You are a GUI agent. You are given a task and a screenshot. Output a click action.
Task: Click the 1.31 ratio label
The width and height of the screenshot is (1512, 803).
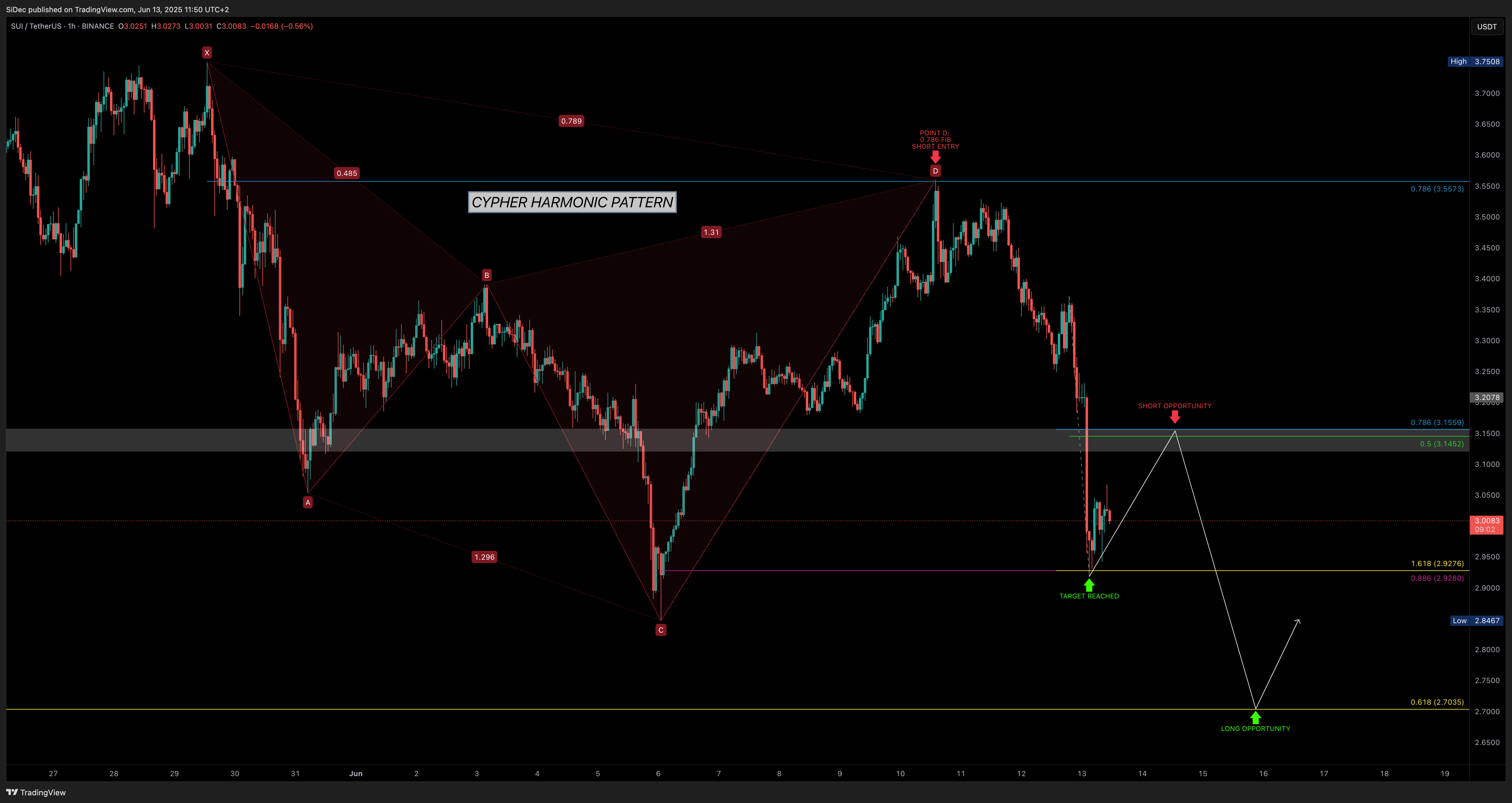[711, 232]
